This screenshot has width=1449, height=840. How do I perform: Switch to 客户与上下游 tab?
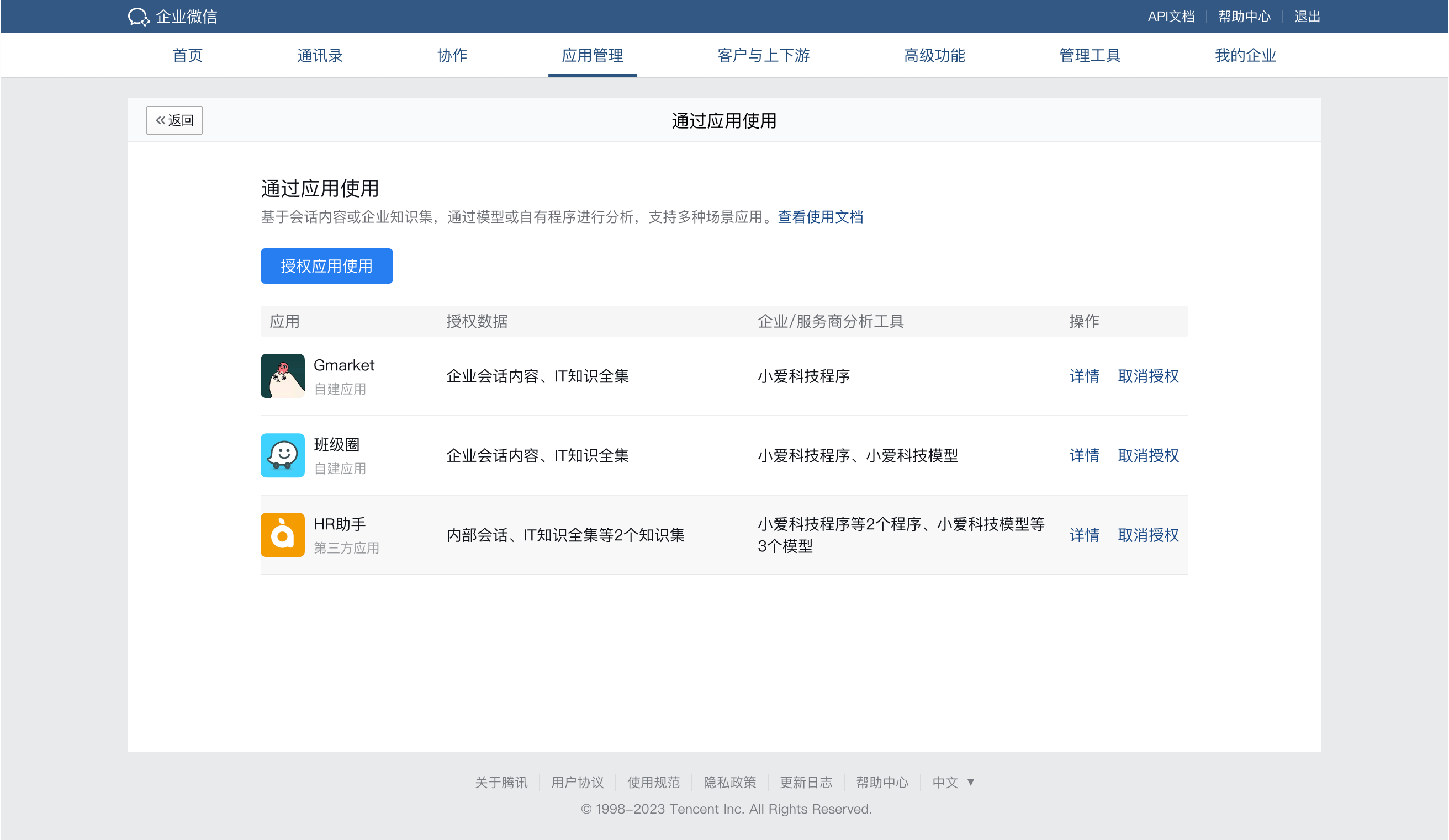763,55
